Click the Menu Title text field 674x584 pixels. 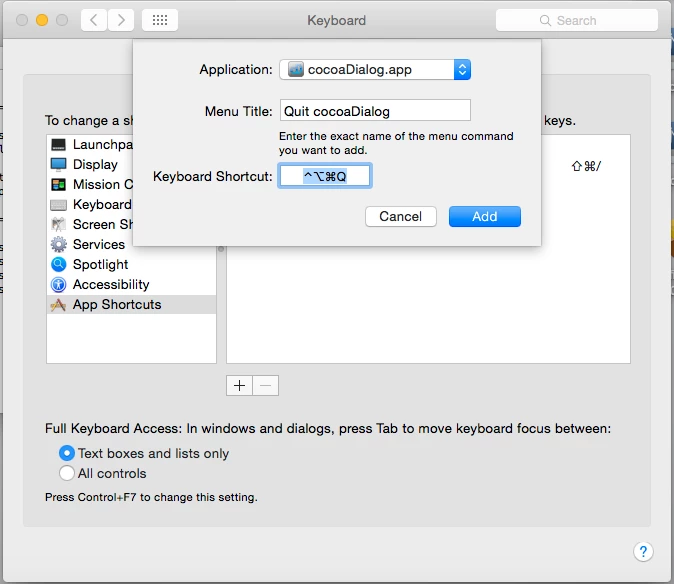[x=375, y=110]
